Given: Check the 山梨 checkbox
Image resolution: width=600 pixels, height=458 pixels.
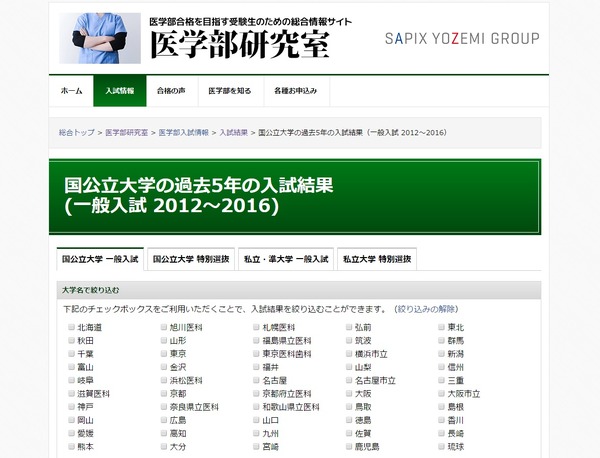Looking at the screenshot, I should 349,367.
